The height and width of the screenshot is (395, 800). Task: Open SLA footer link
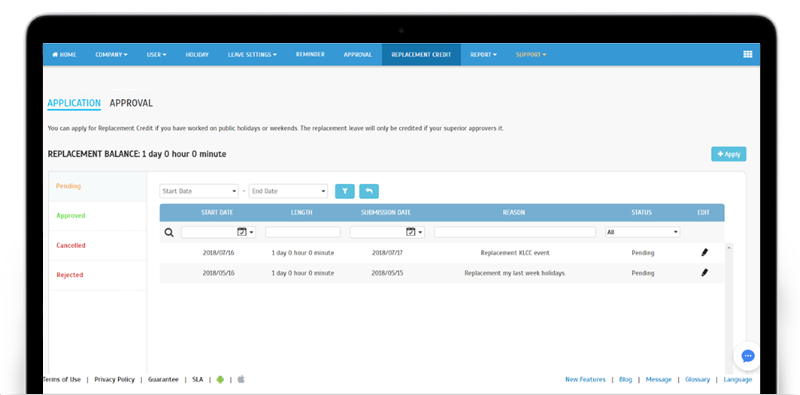(x=197, y=380)
